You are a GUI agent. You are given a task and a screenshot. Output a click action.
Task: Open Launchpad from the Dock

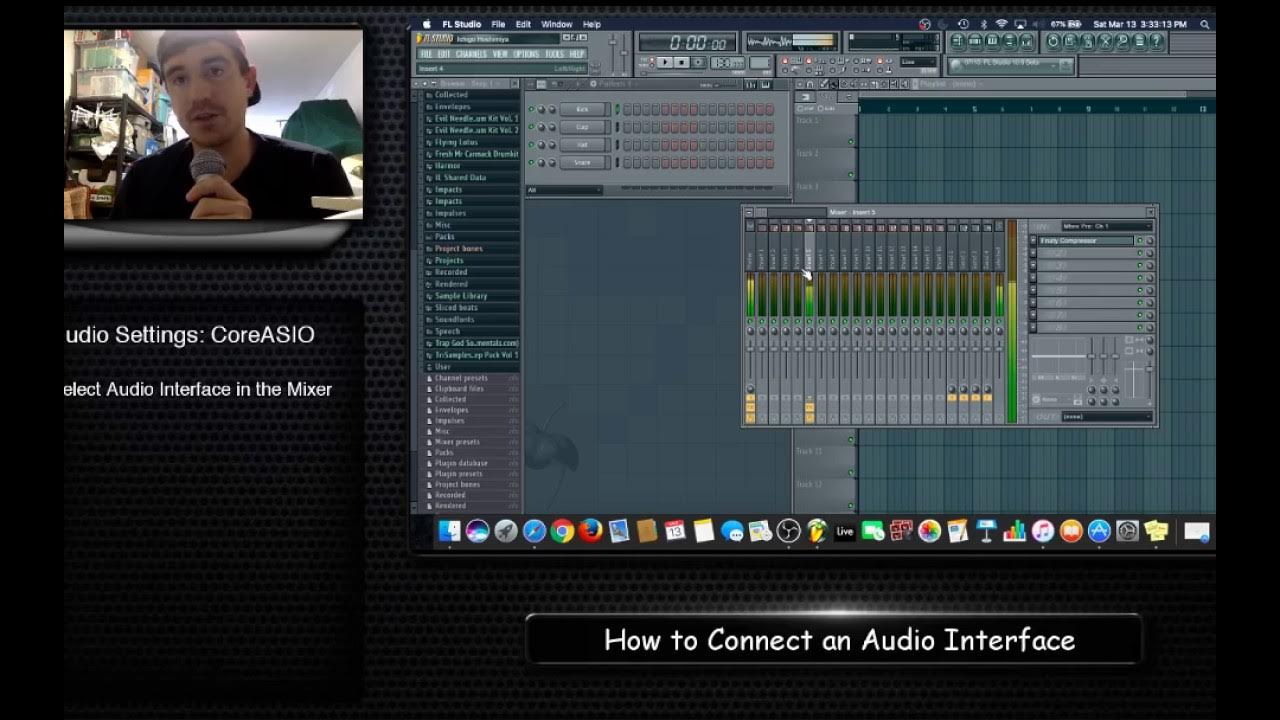506,532
